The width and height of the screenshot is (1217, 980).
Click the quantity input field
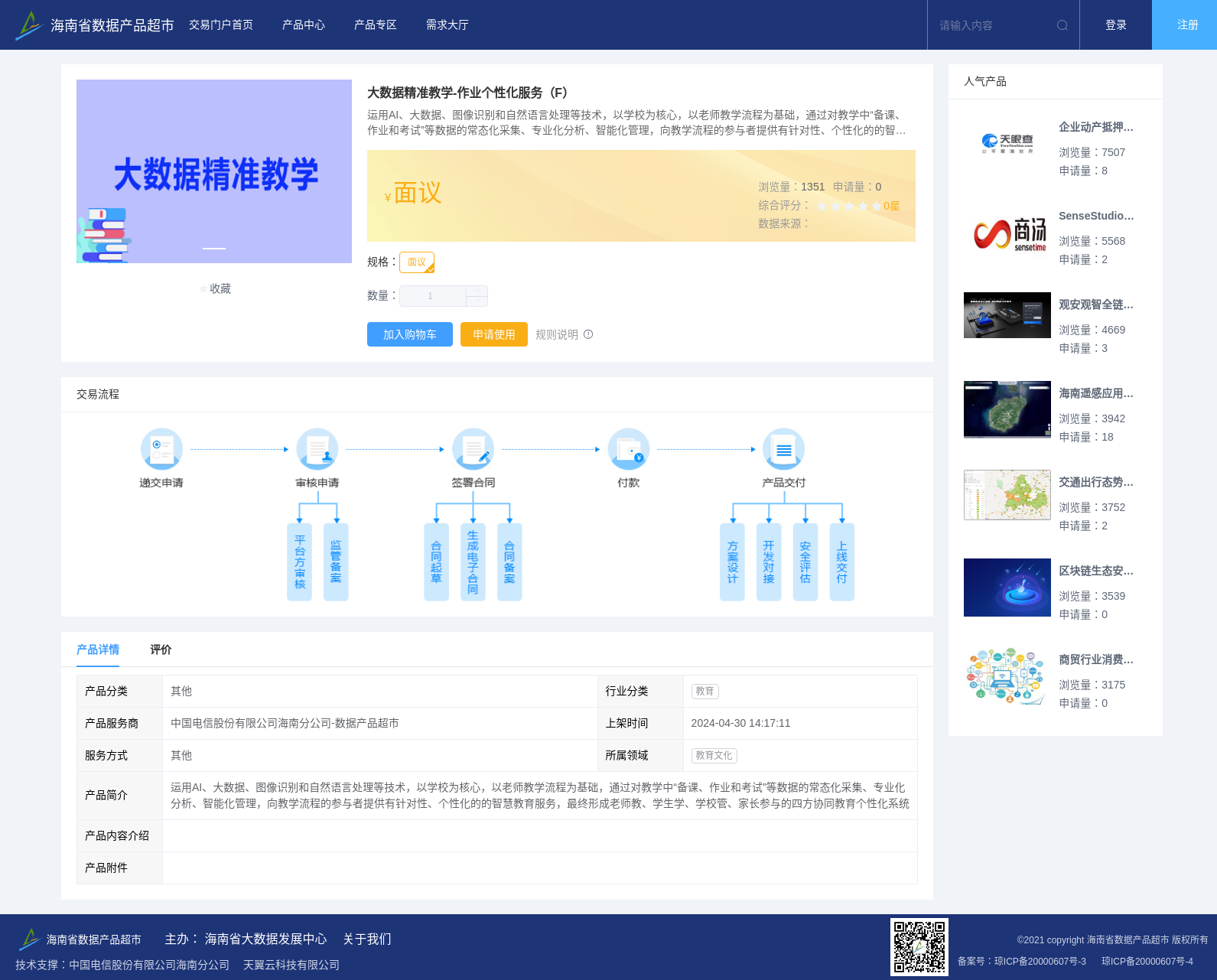point(433,296)
